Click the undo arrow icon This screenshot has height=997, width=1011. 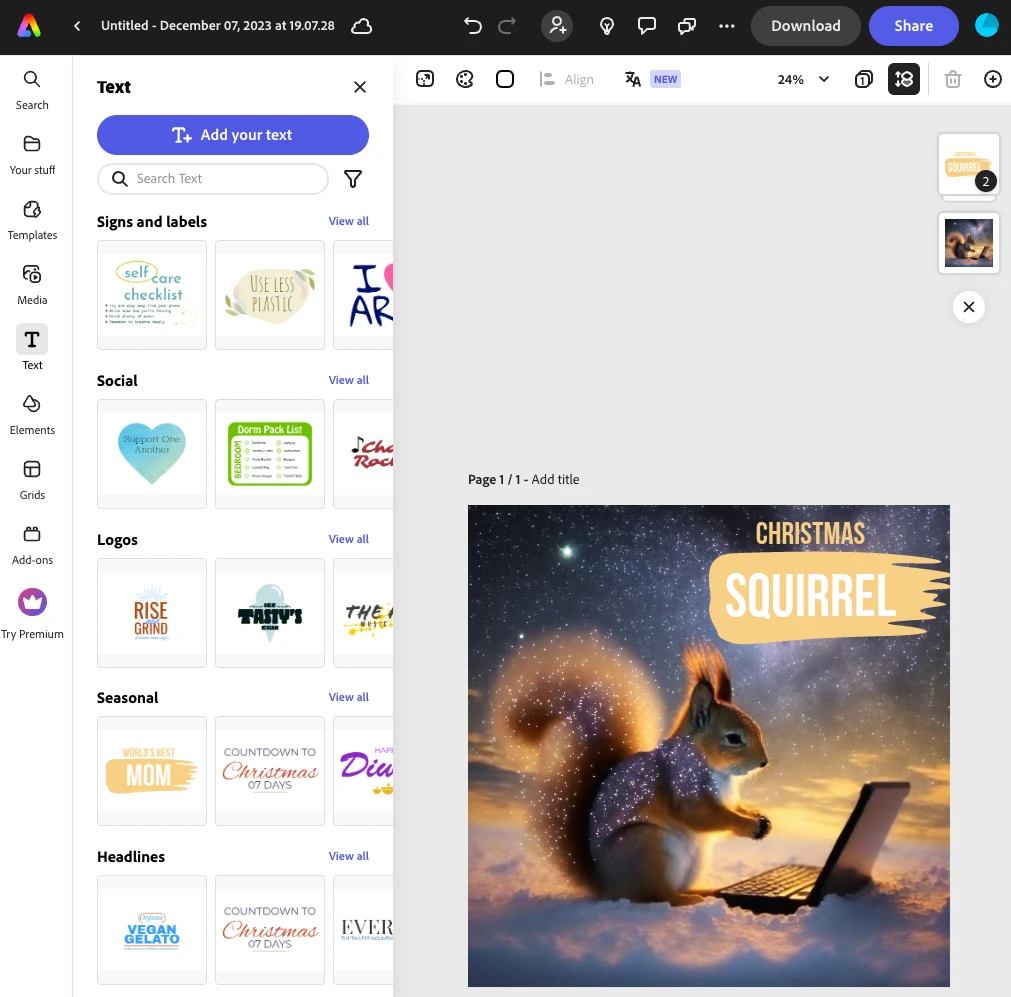click(473, 26)
